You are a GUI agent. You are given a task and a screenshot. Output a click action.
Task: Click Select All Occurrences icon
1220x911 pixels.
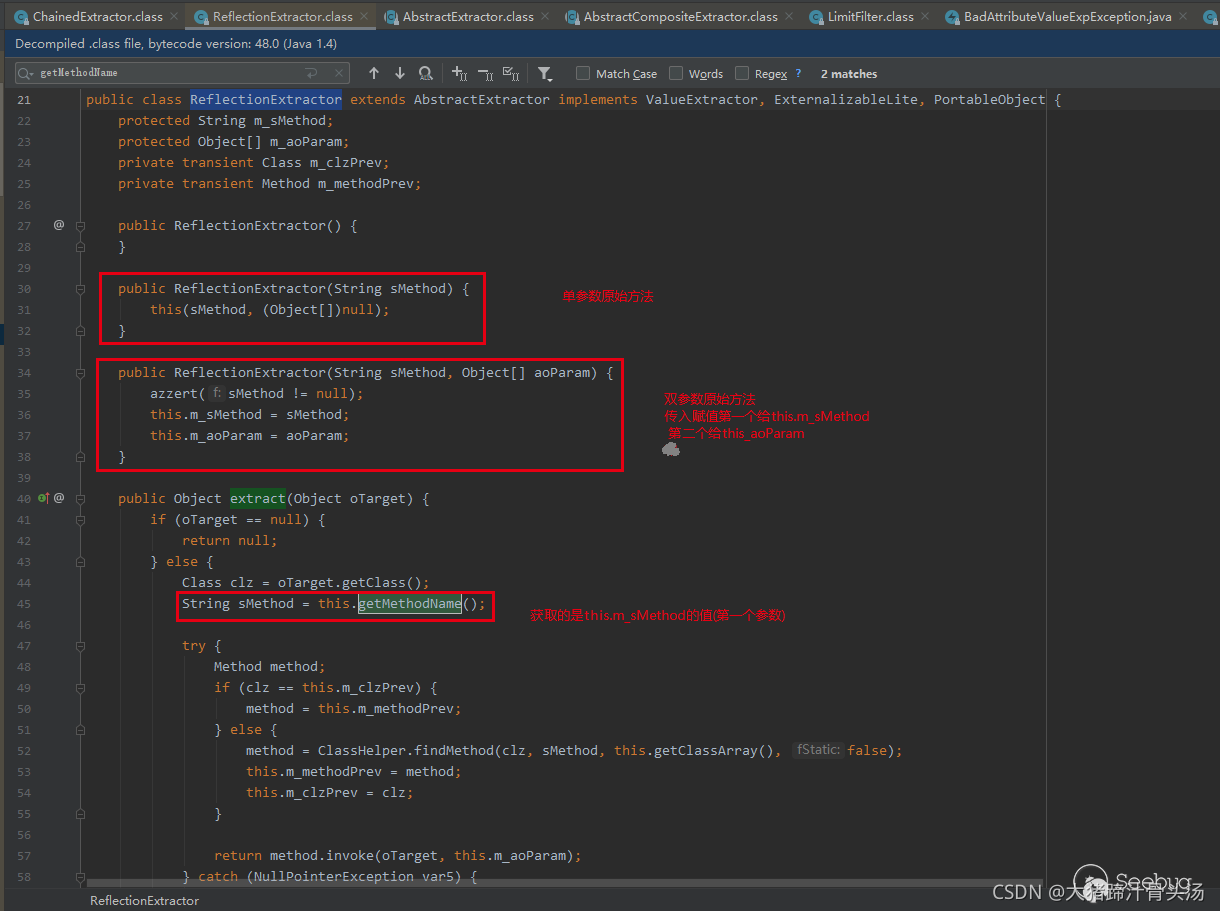511,74
